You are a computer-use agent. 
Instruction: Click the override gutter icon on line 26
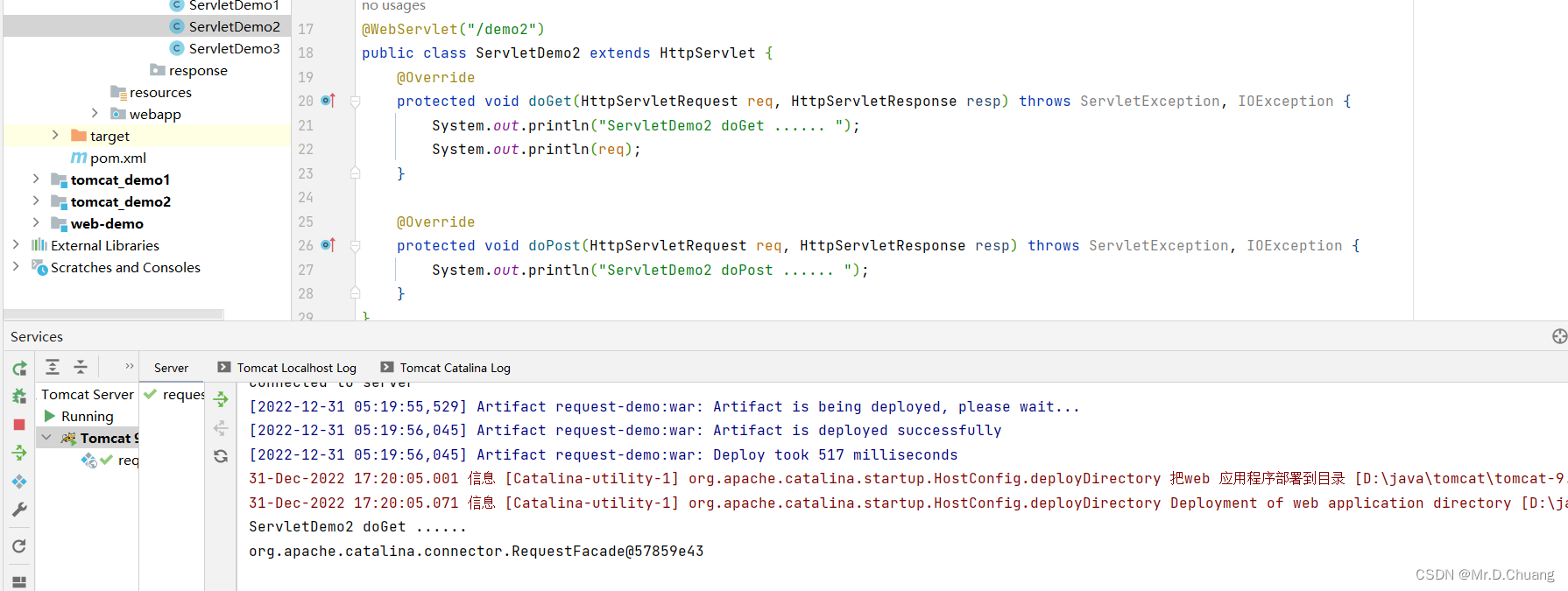(x=328, y=245)
